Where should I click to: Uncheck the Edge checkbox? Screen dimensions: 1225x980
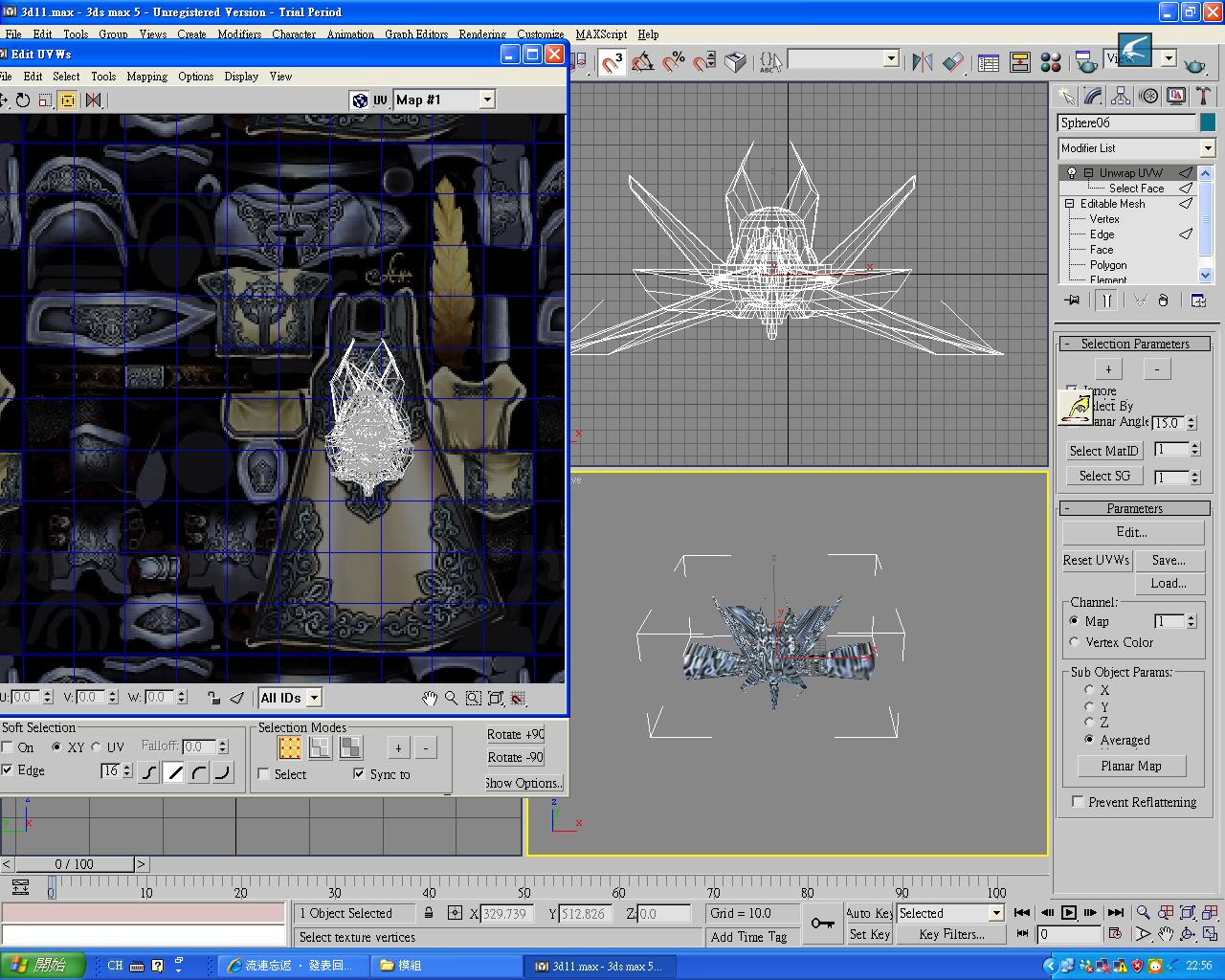point(8,770)
